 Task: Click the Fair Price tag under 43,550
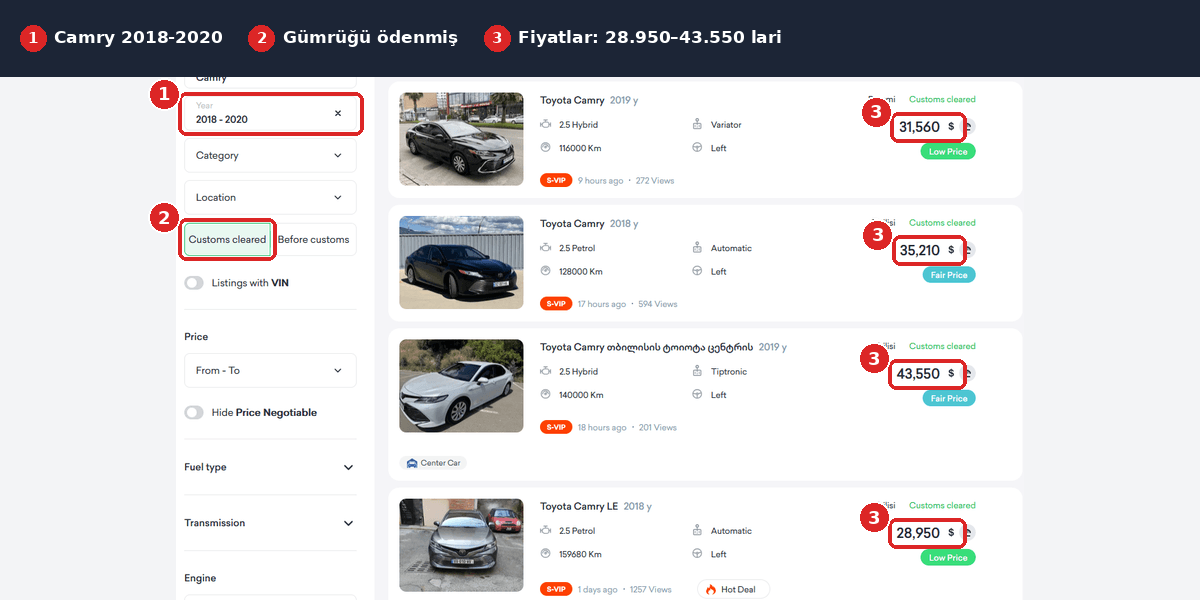tap(949, 398)
